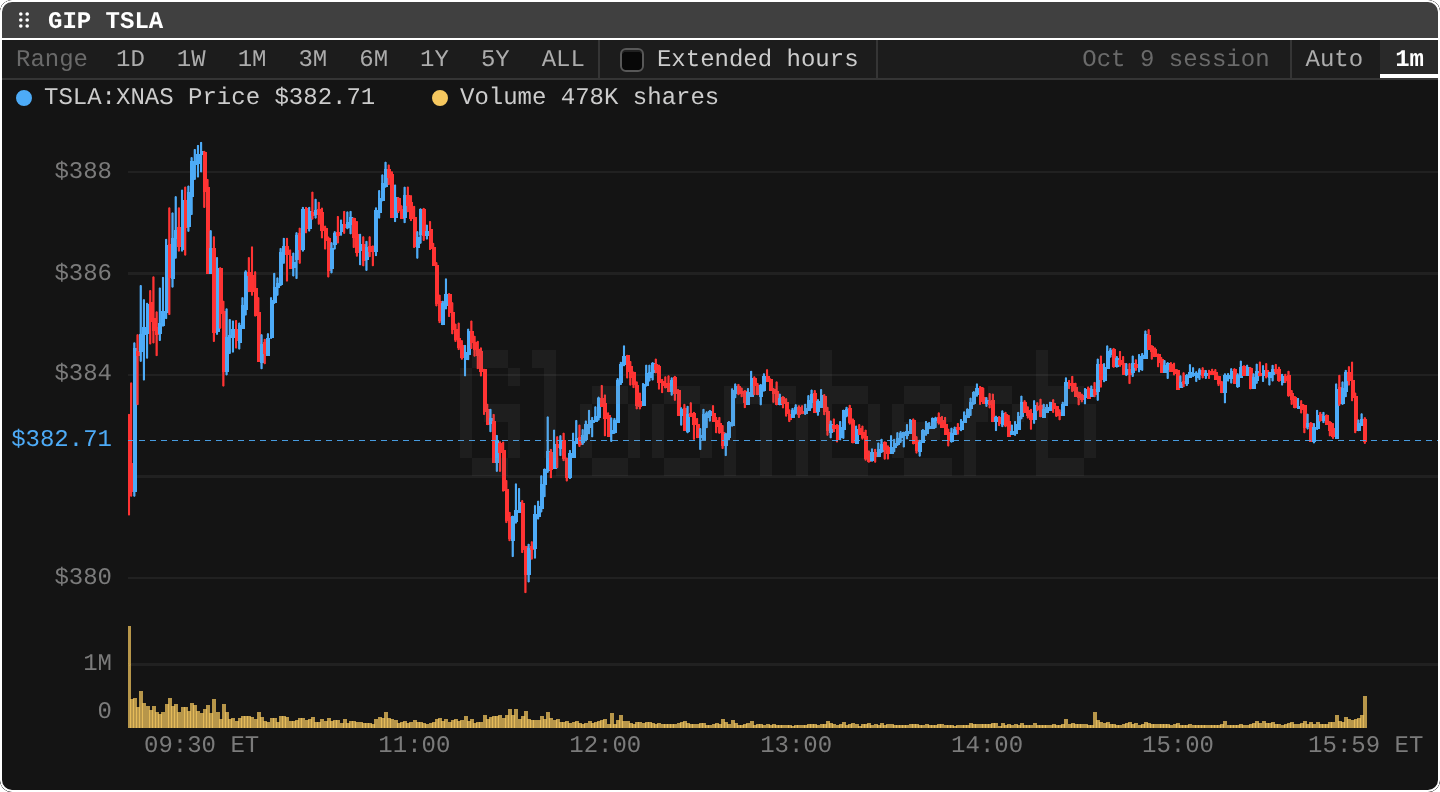Viewport: 1440px width, 792px height.
Task: Click the yellow Volume legend dot
Action: click(440, 98)
